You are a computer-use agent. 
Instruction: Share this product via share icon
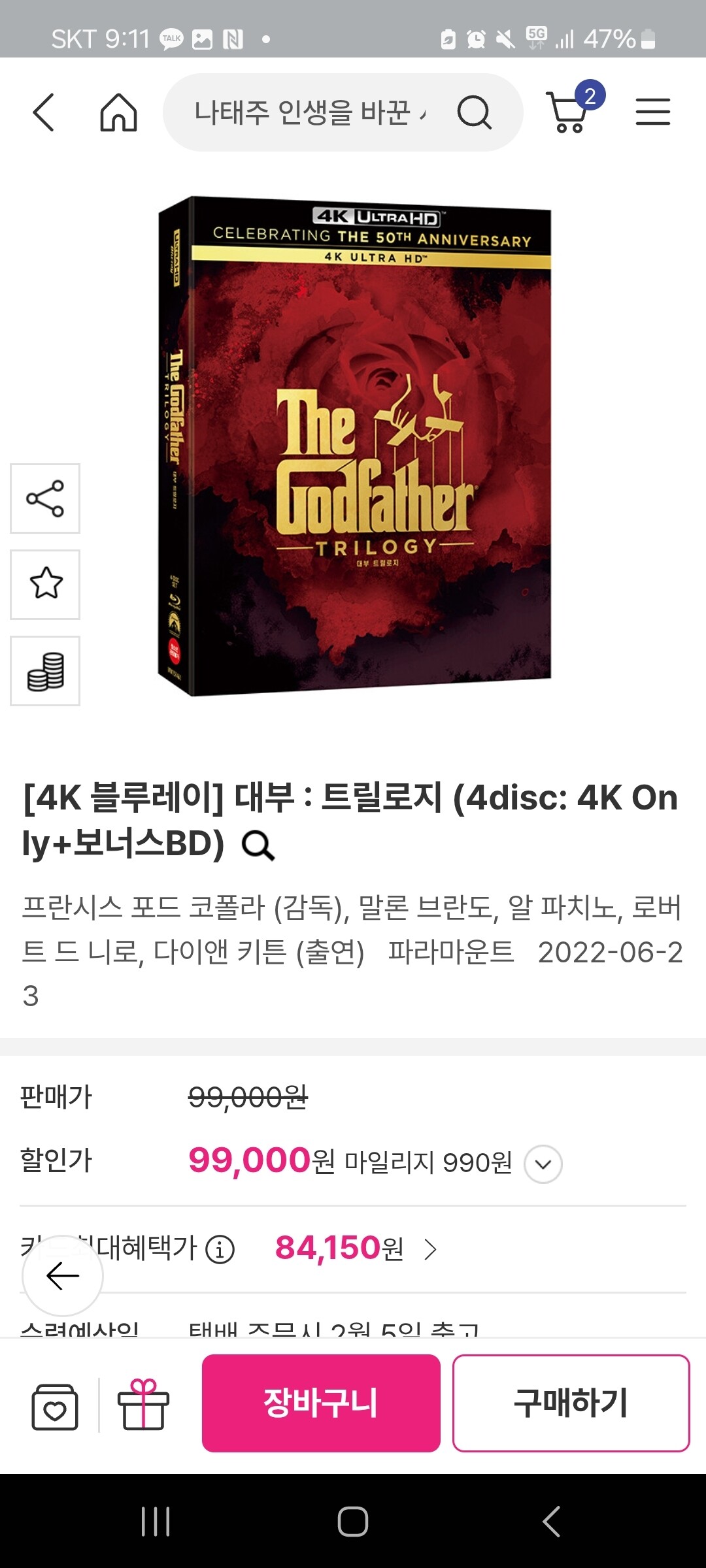(x=45, y=498)
